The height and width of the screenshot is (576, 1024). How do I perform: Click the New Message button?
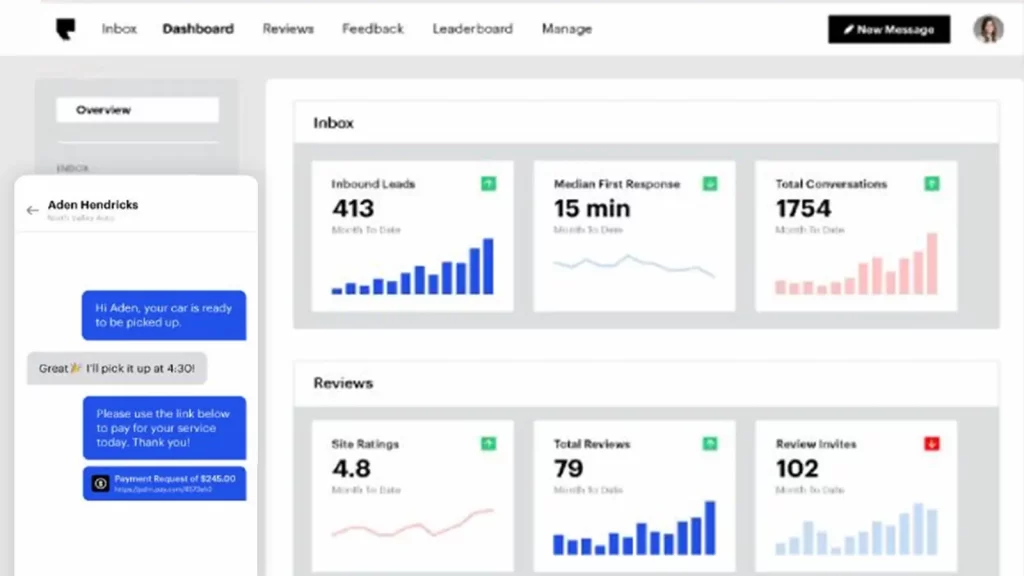pyautogui.click(x=888, y=29)
